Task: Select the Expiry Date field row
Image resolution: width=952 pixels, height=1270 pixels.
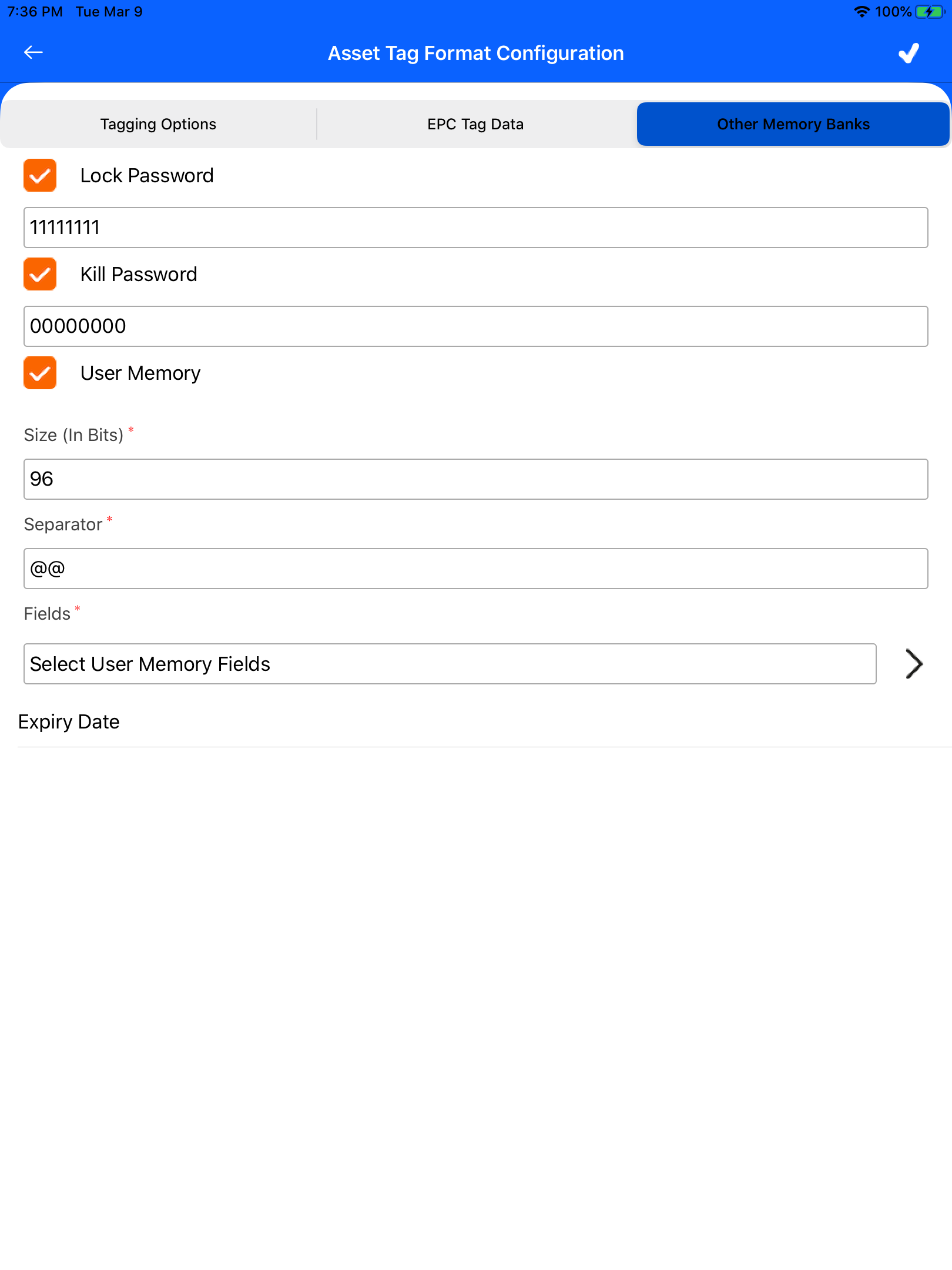Action: (69, 721)
